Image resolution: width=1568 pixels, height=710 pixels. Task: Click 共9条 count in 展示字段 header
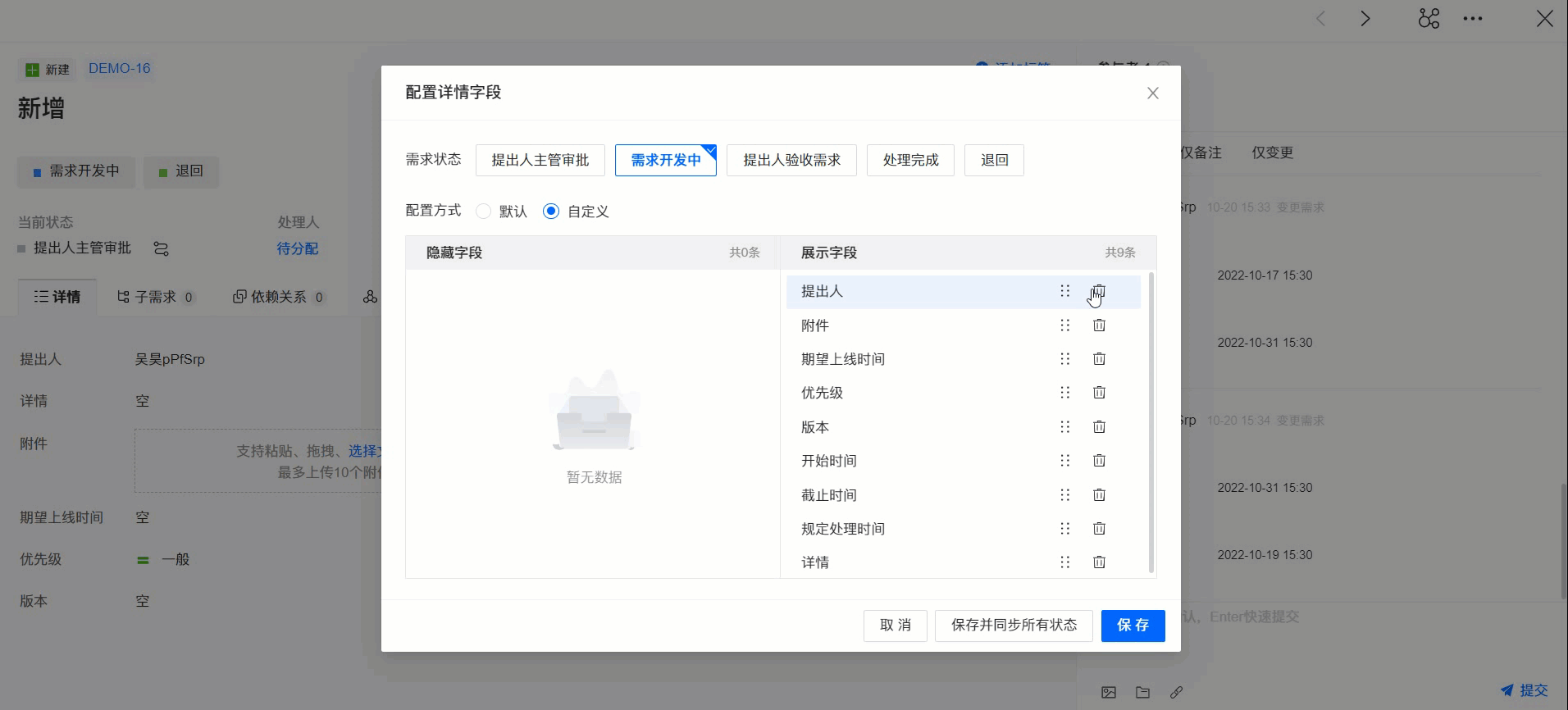click(1120, 253)
